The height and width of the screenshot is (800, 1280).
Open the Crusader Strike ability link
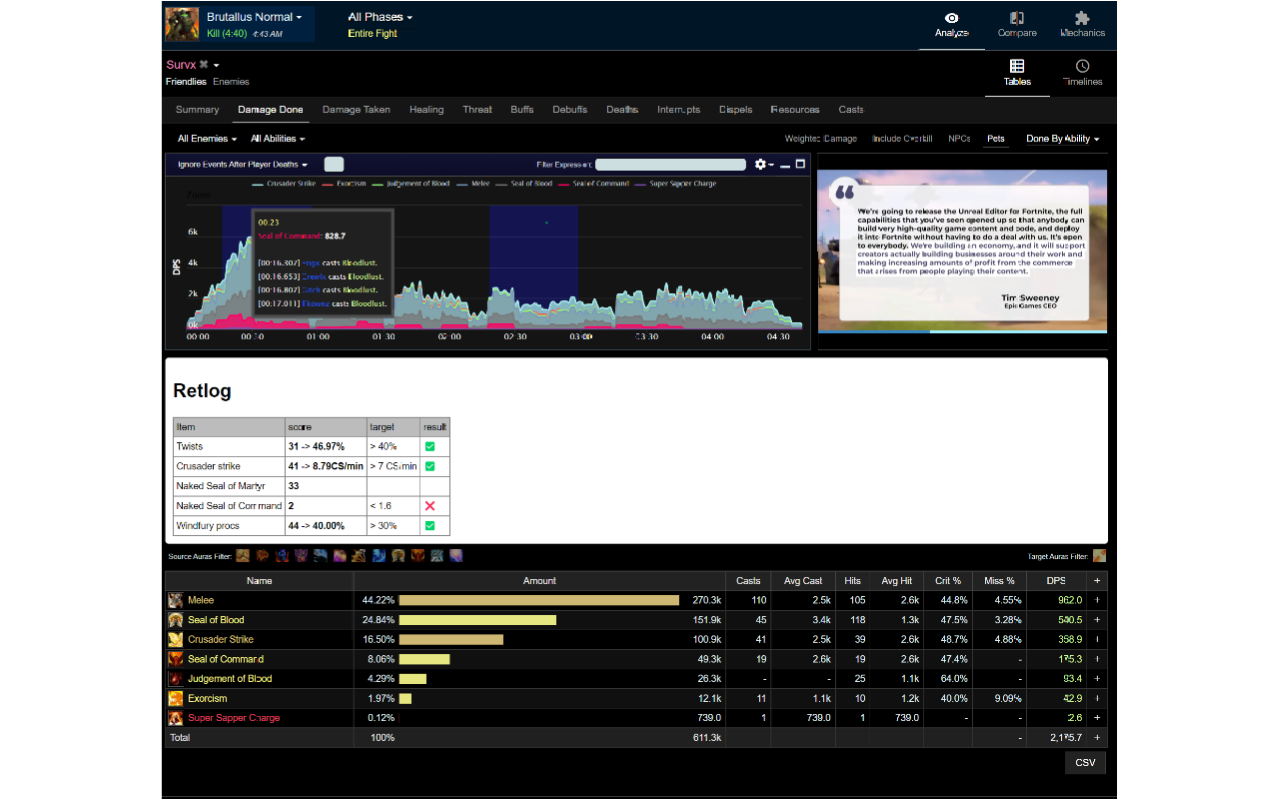(x=220, y=639)
